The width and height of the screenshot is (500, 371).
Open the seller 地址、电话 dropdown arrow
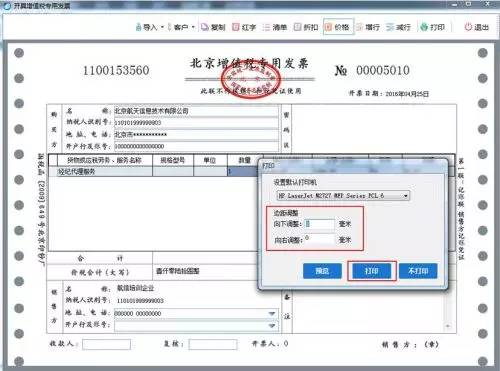(272, 314)
